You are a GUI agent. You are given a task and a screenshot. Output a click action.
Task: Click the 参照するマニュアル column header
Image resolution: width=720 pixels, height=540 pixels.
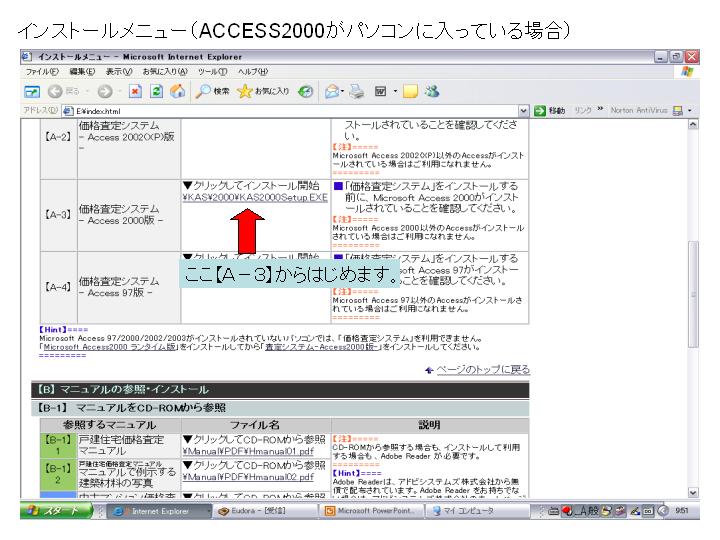[110, 425]
